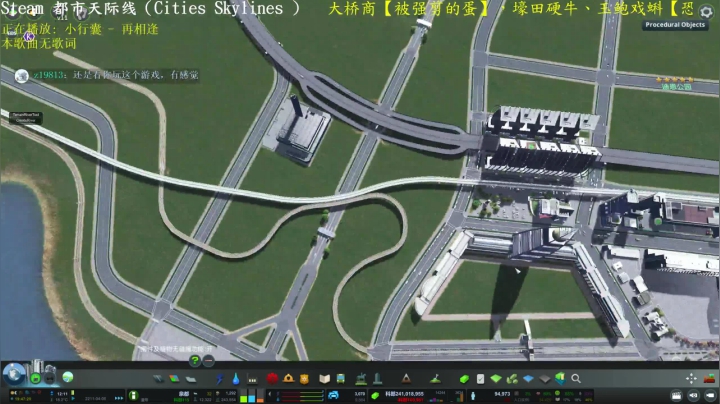Open the Info Views globe button
The image size is (720, 404).
click(x=14, y=374)
